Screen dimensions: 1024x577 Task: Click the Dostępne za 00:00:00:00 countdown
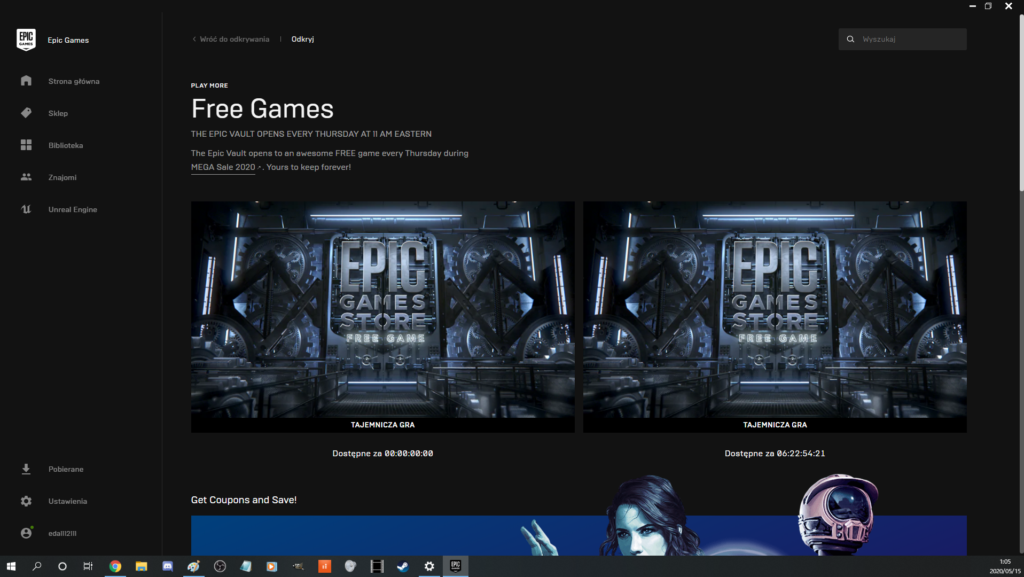383,454
